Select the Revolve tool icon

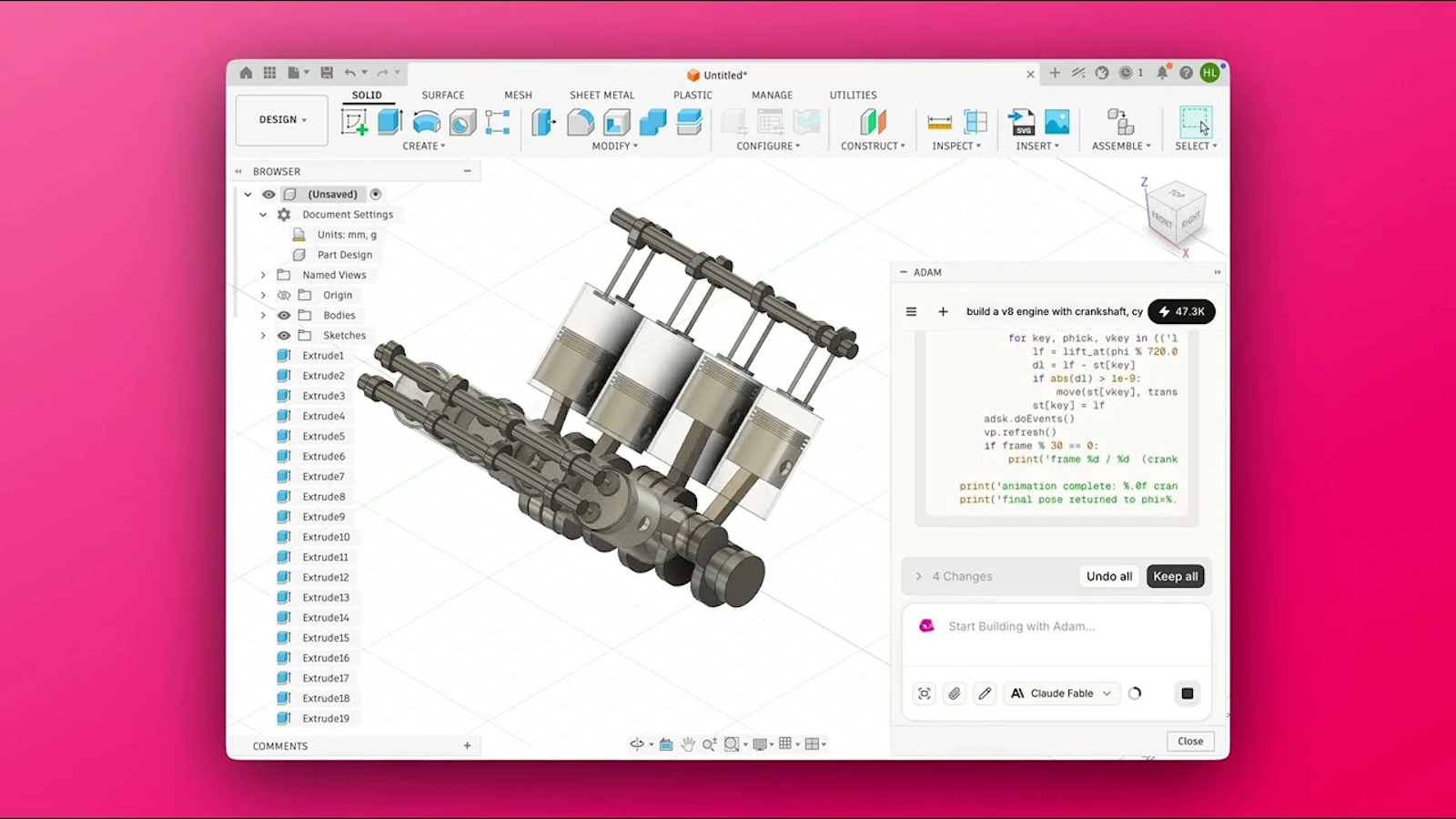coord(426,122)
